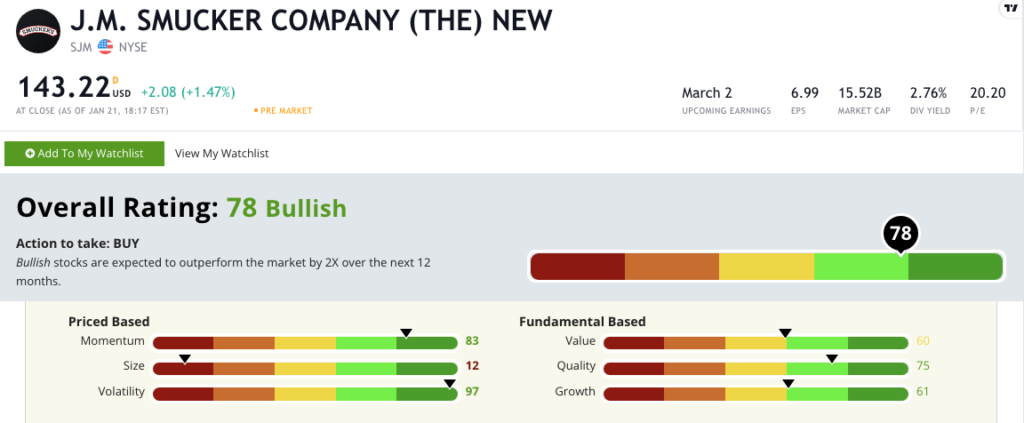The image size is (1024, 423).
Task: Open the View My Watchlist link
Action: point(221,153)
